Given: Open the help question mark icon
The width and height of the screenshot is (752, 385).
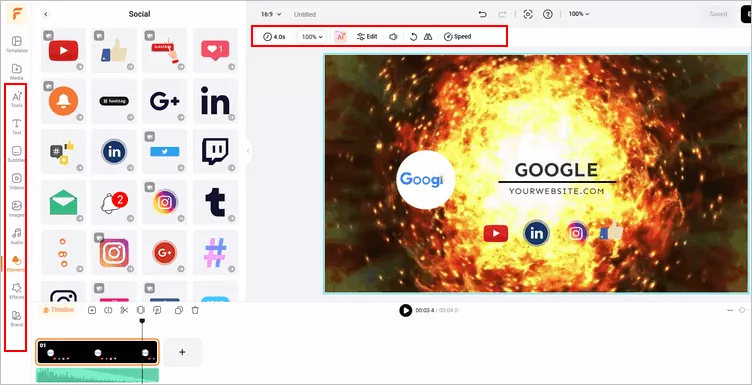Looking at the screenshot, I should point(548,14).
